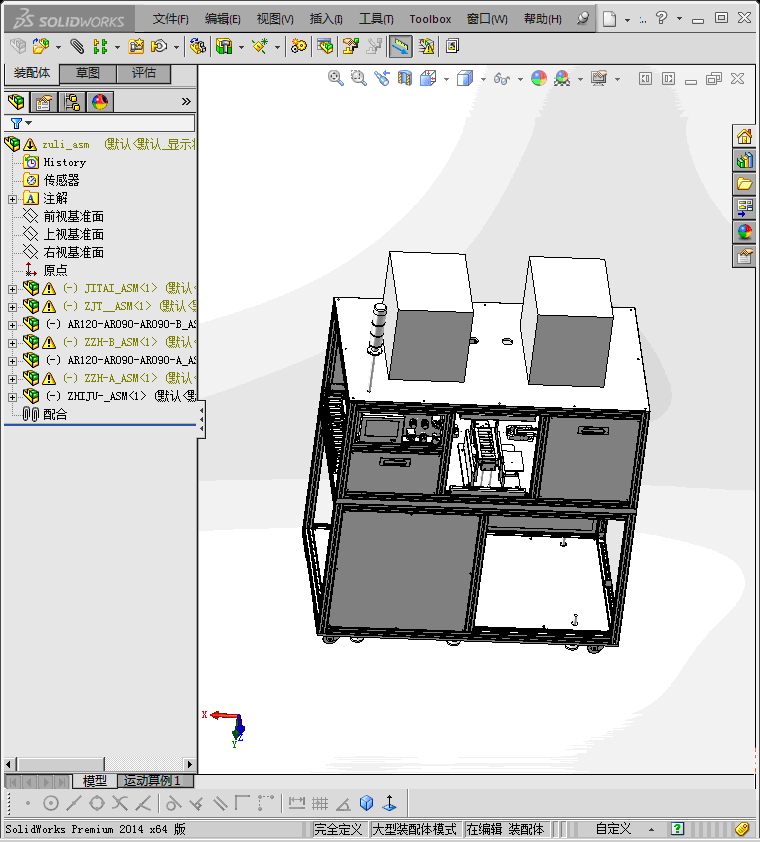Screen dimensions: 760x842
Task: Click the Display Style cube icon
Action: (x=465, y=78)
